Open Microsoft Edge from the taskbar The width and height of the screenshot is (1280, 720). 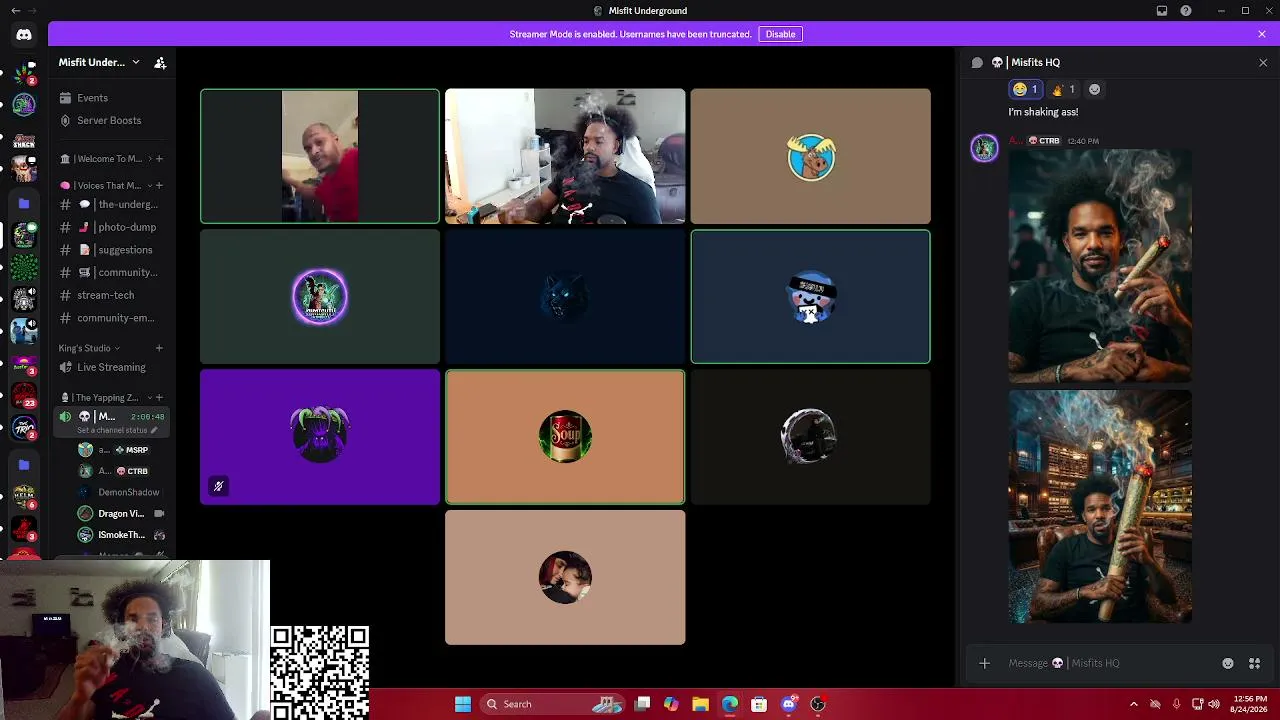730,704
